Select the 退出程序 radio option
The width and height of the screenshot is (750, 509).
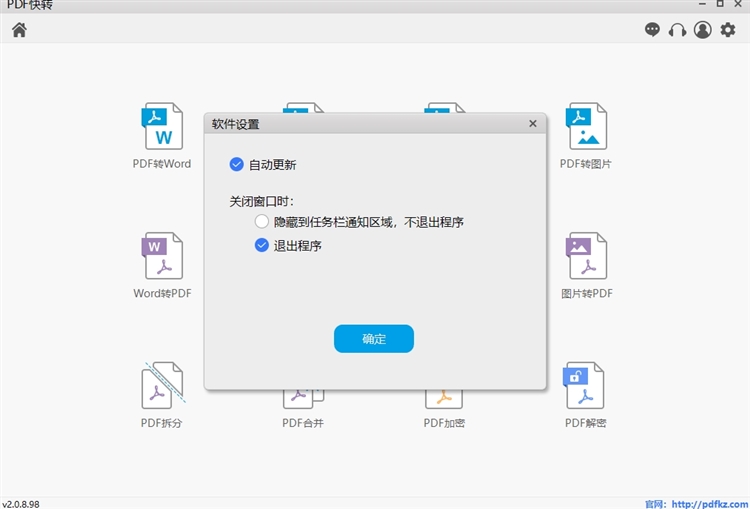click(262, 245)
